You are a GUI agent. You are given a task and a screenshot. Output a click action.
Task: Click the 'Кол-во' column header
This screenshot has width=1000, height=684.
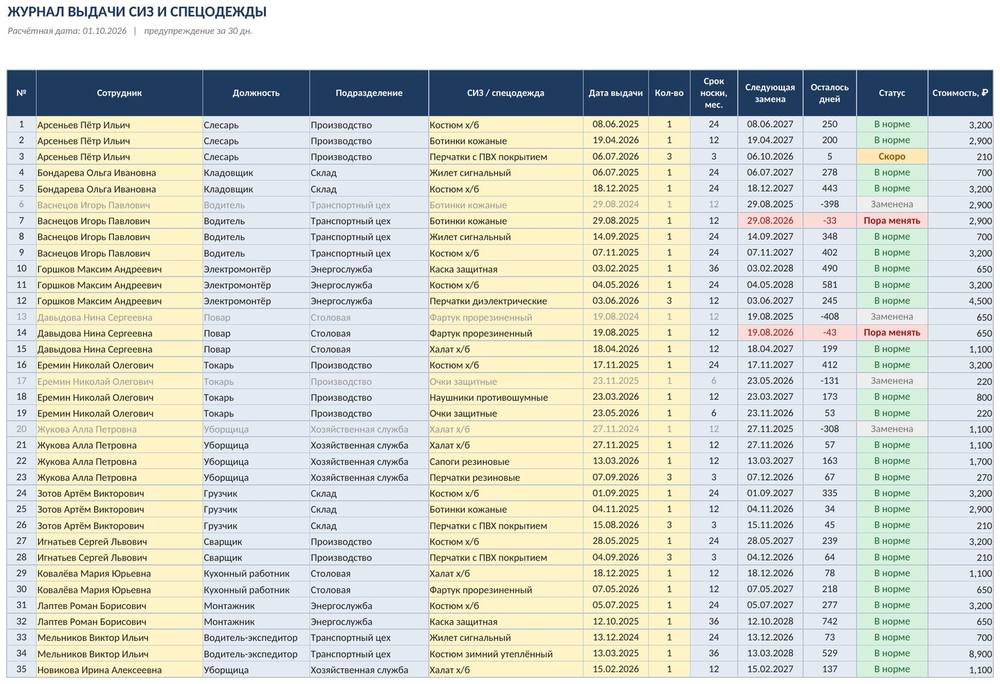tap(669, 93)
